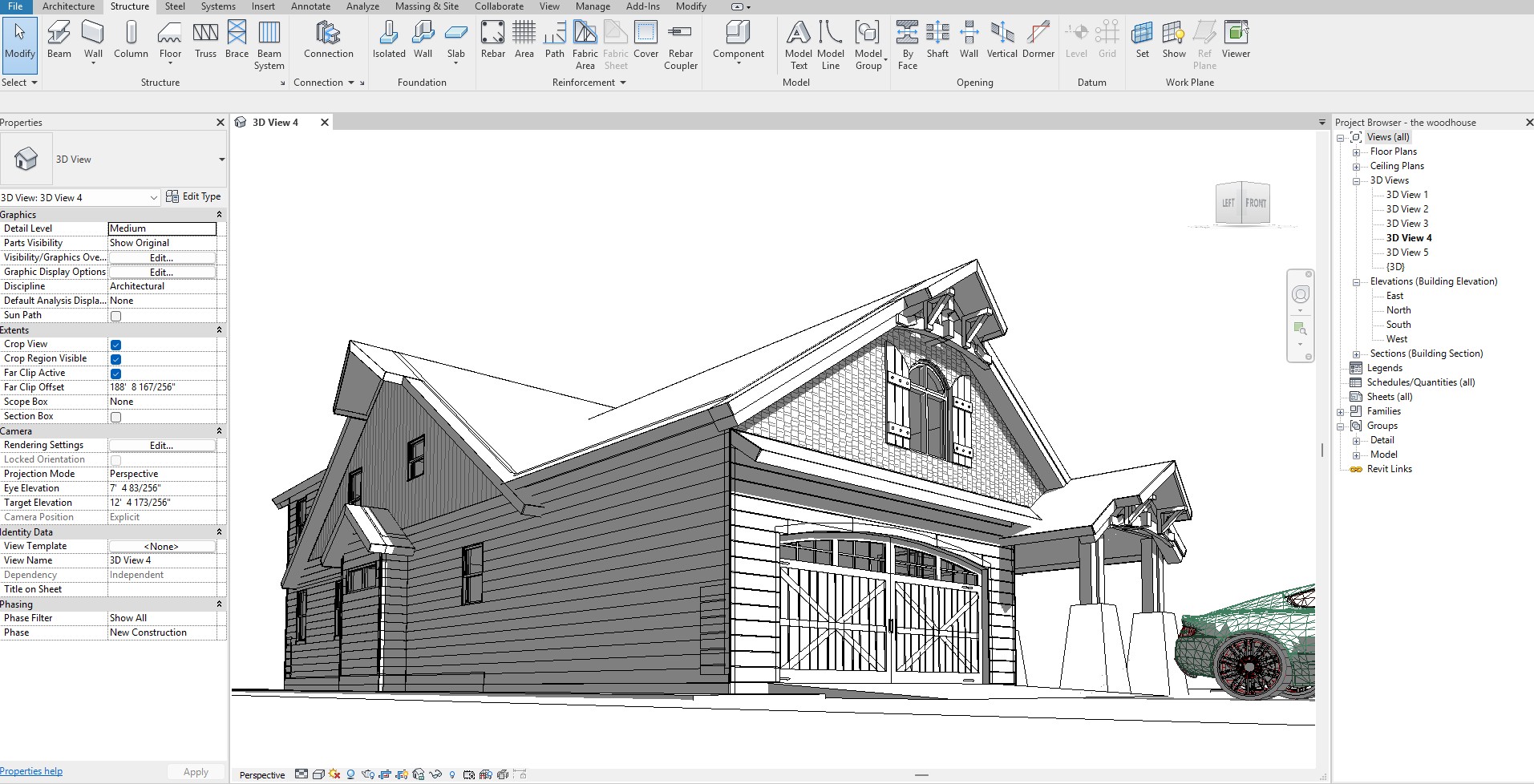
Task: Click the Rebar reinforcement icon
Action: click(492, 32)
